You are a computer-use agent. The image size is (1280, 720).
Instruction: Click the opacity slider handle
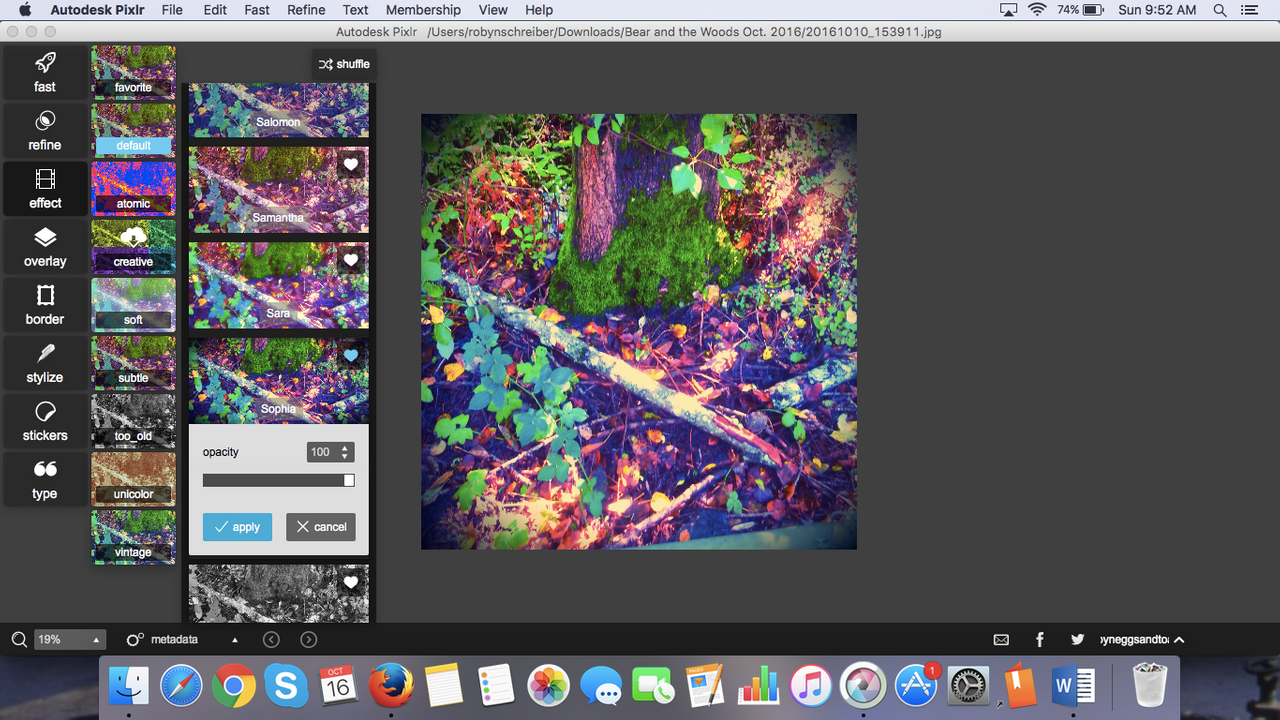349,480
